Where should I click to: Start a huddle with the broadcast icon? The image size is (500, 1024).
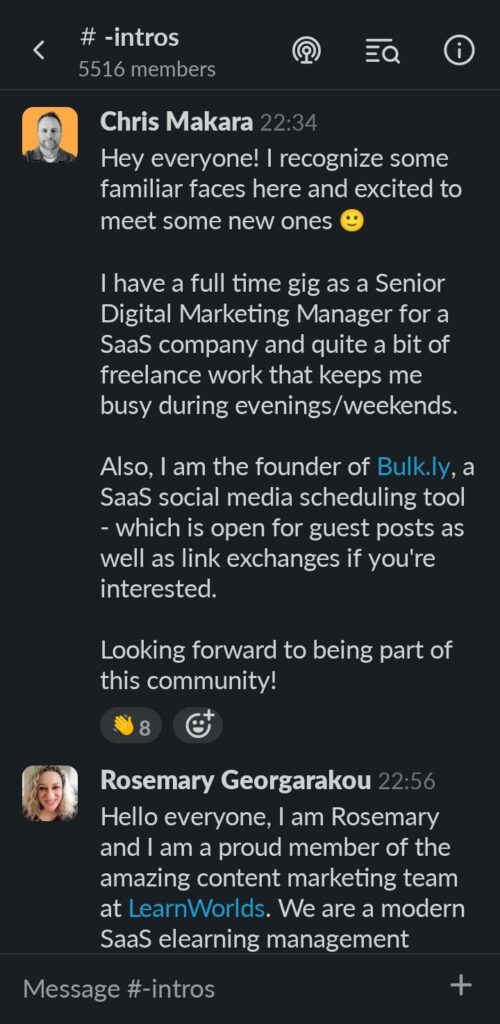(x=306, y=51)
